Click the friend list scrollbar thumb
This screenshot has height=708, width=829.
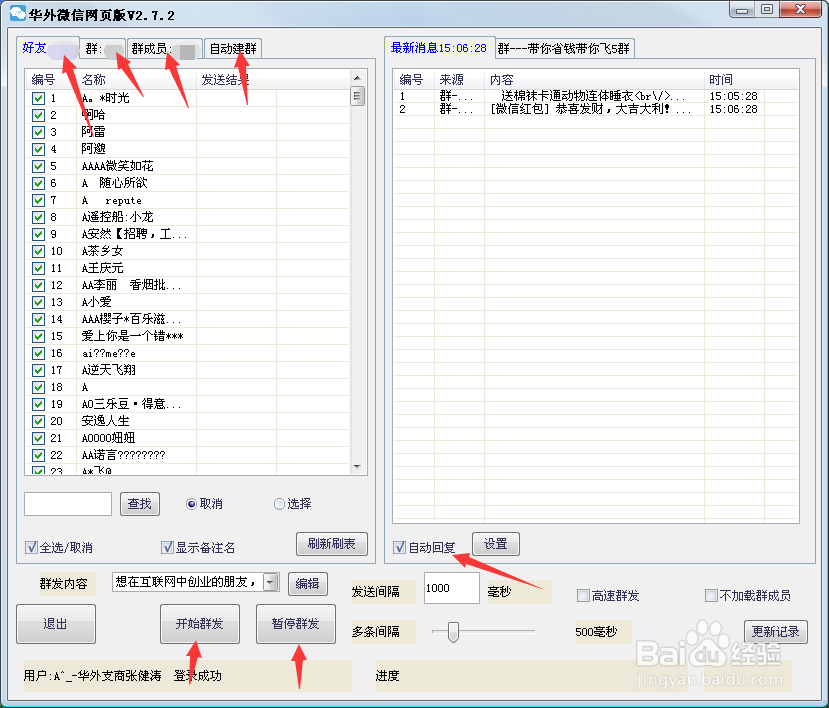click(357, 96)
